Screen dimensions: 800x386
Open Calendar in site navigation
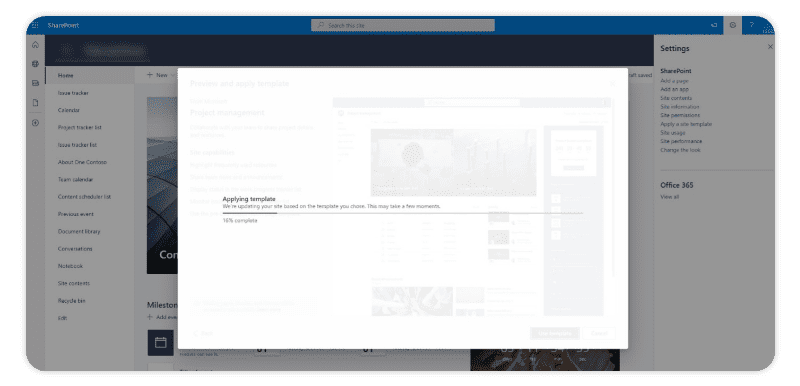tap(69, 110)
